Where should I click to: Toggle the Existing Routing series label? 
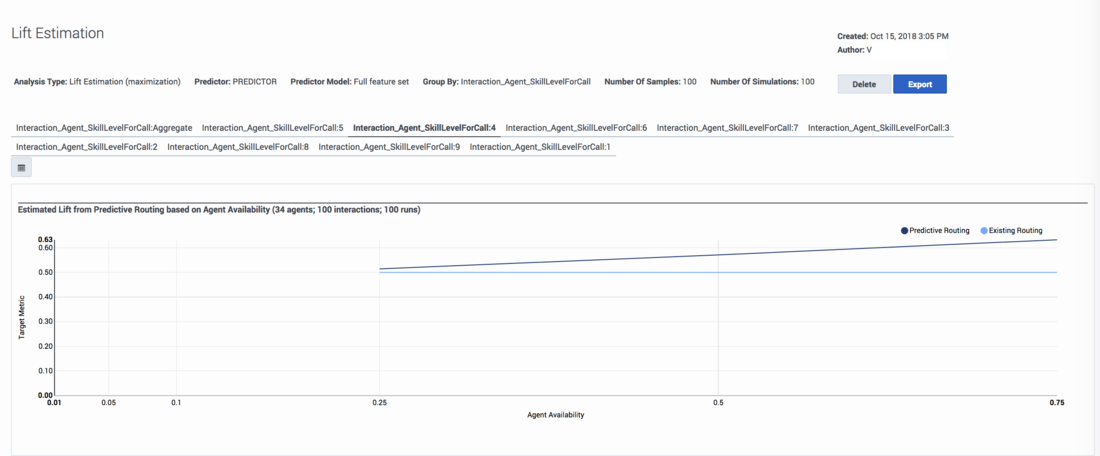pos(1016,231)
